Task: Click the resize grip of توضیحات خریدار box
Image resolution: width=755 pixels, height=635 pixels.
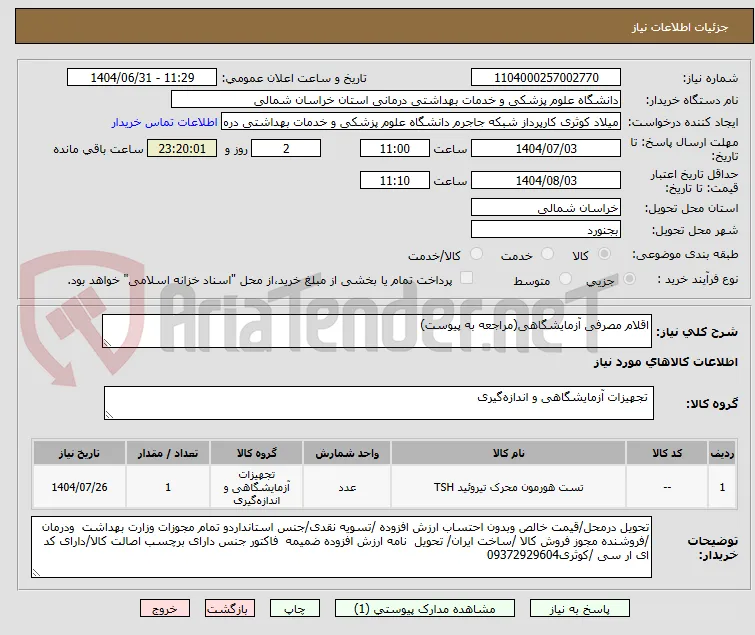Action: point(36,573)
